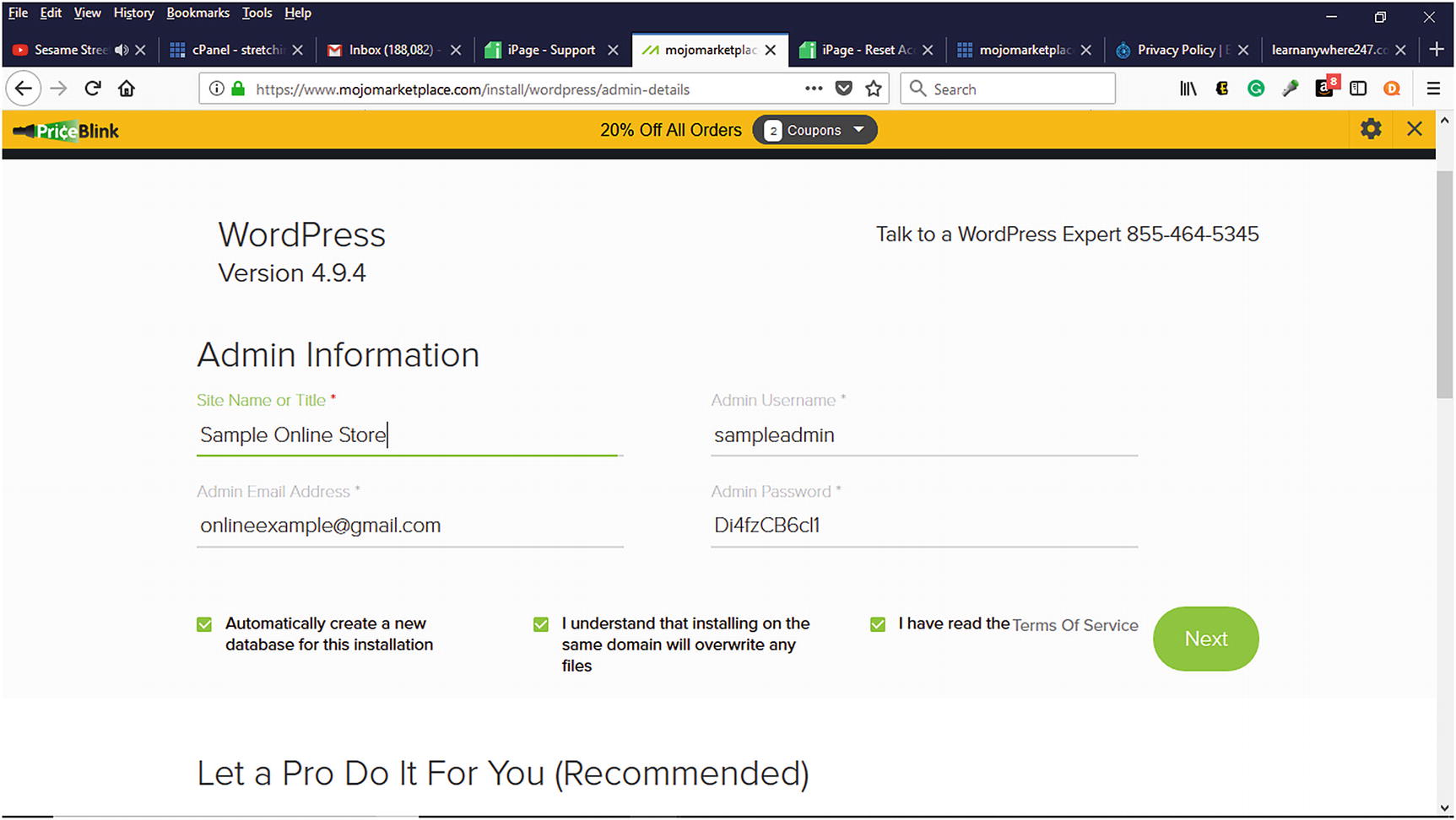Open the View menu
This screenshot has height=820, width=1456.
[x=87, y=13]
